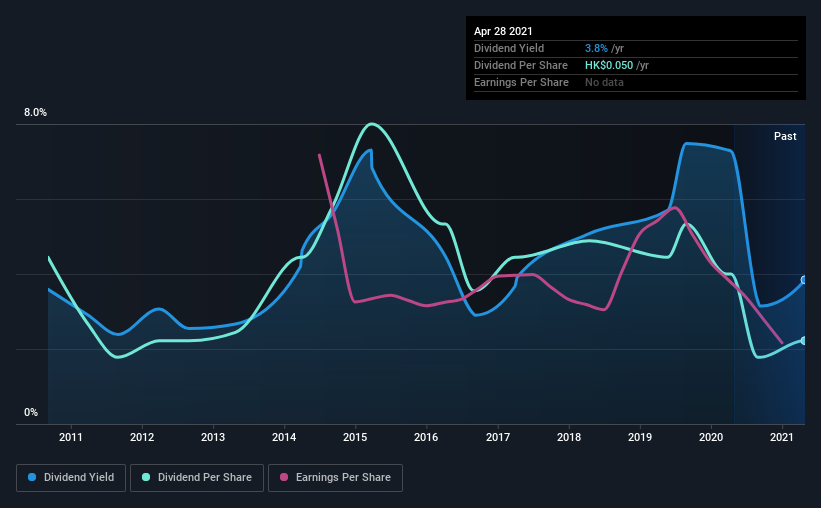Click the 2016 x-axis label
821x508 pixels.
[426, 437]
